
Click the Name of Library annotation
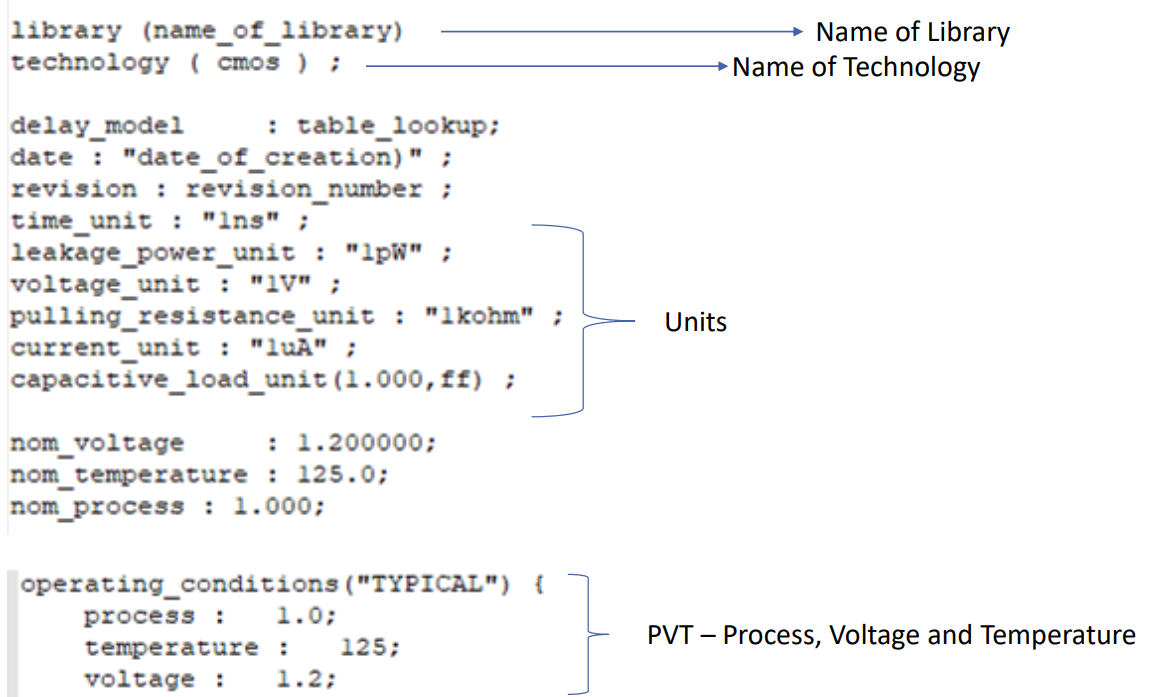[x=911, y=32]
